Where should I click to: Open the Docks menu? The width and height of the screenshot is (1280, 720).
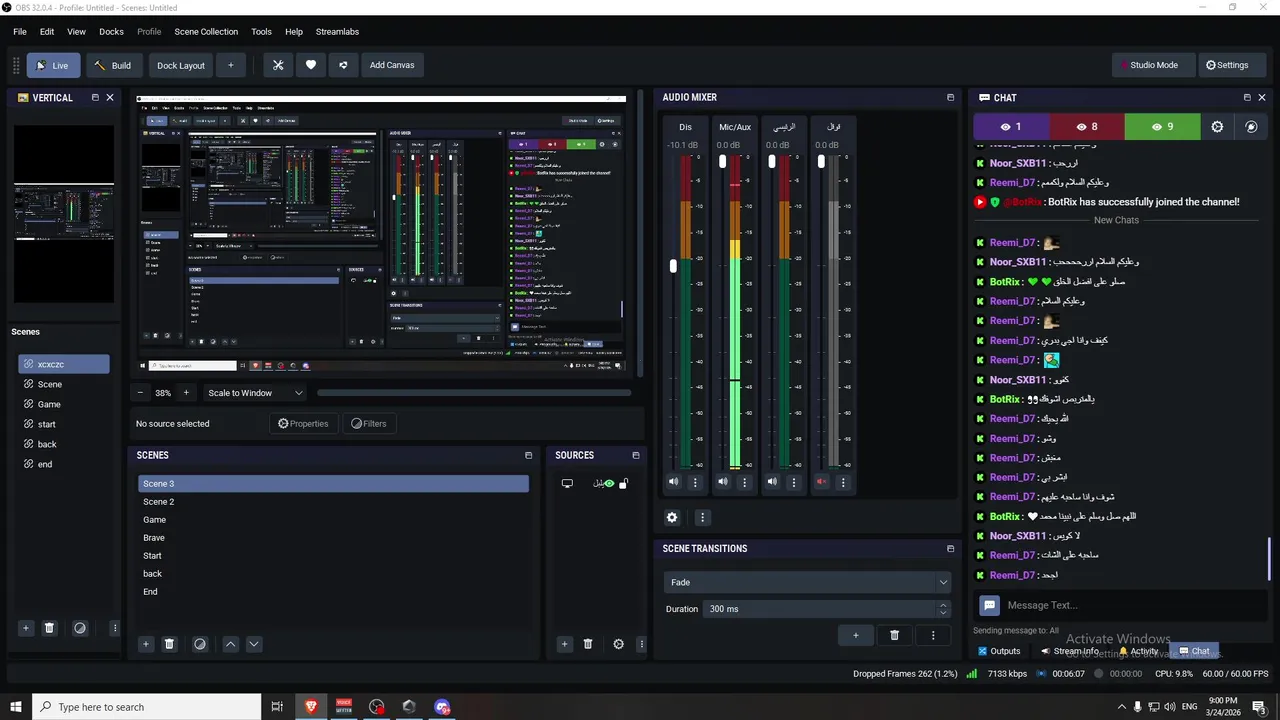click(111, 32)
